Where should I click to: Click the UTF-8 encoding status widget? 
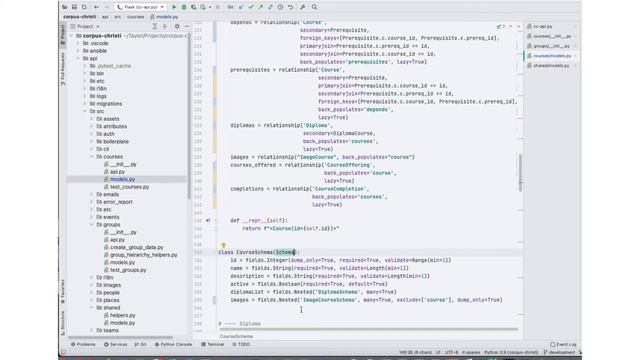[451, 352]
